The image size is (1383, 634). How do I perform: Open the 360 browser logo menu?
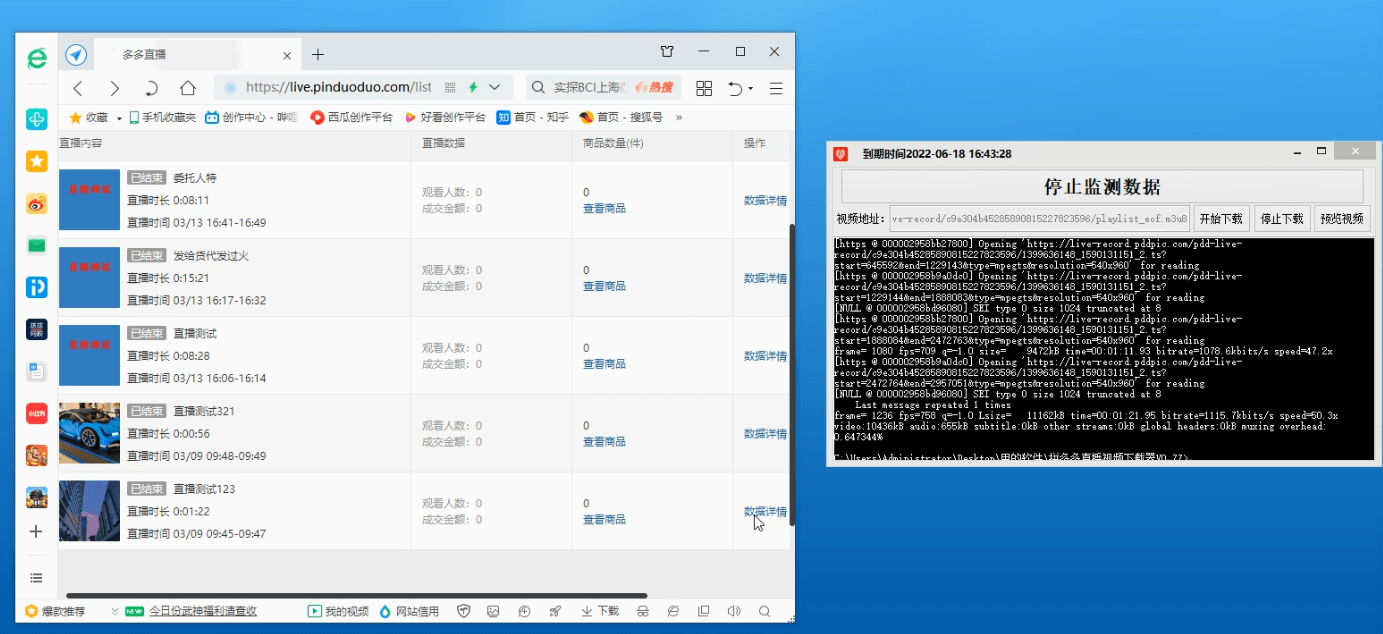[x=37, y=58]
